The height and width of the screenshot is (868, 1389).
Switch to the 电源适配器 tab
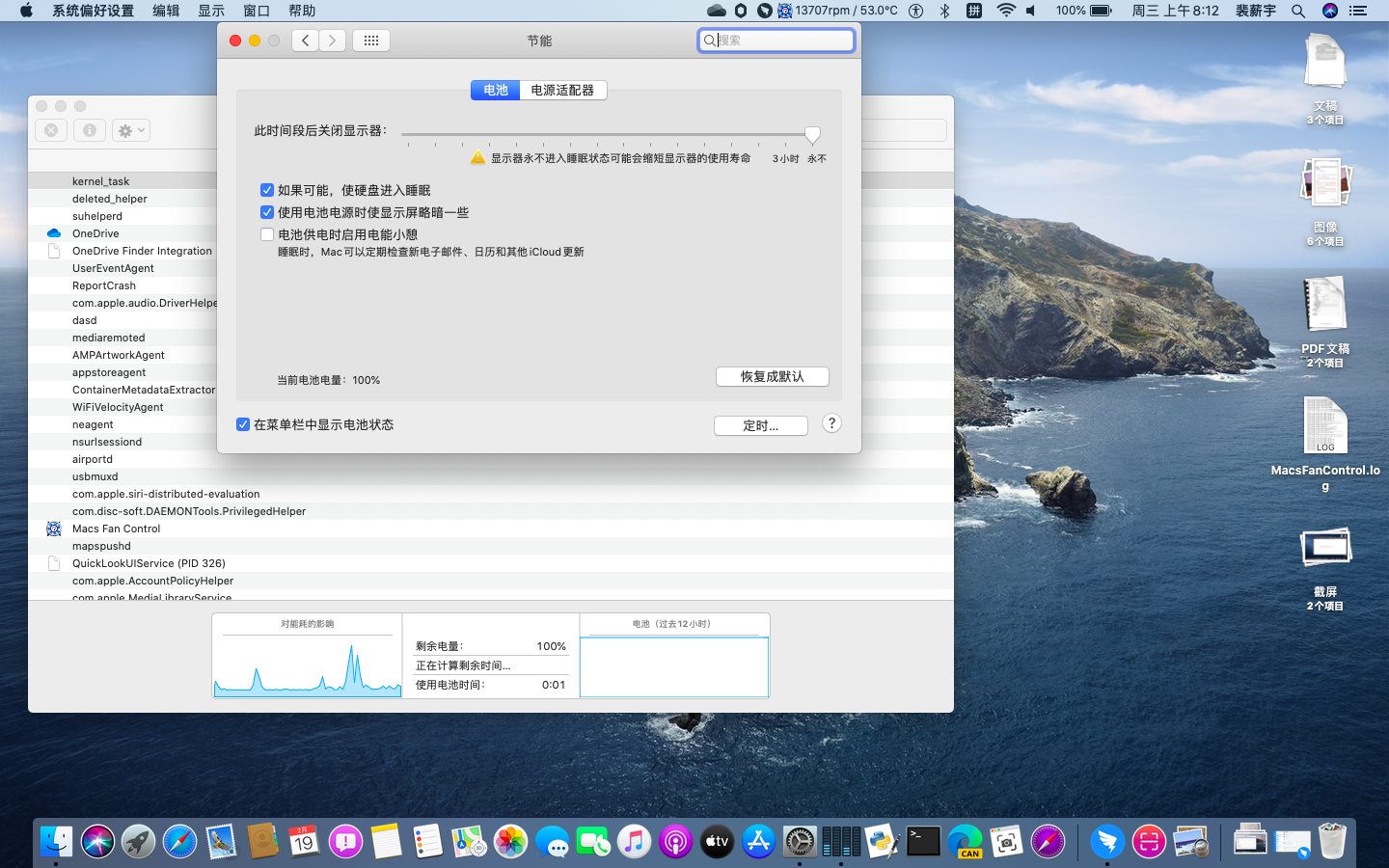click(562, 90)
